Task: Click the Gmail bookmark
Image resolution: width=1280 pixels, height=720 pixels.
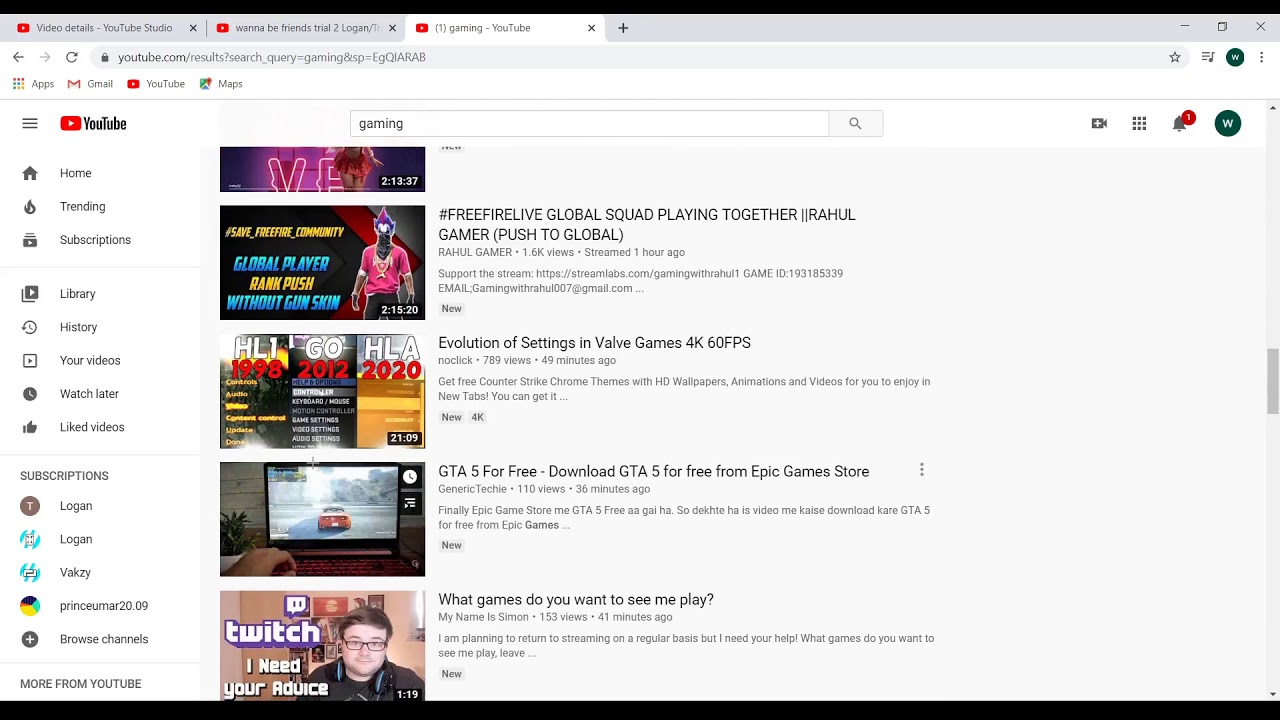Action: click(90, 84)
